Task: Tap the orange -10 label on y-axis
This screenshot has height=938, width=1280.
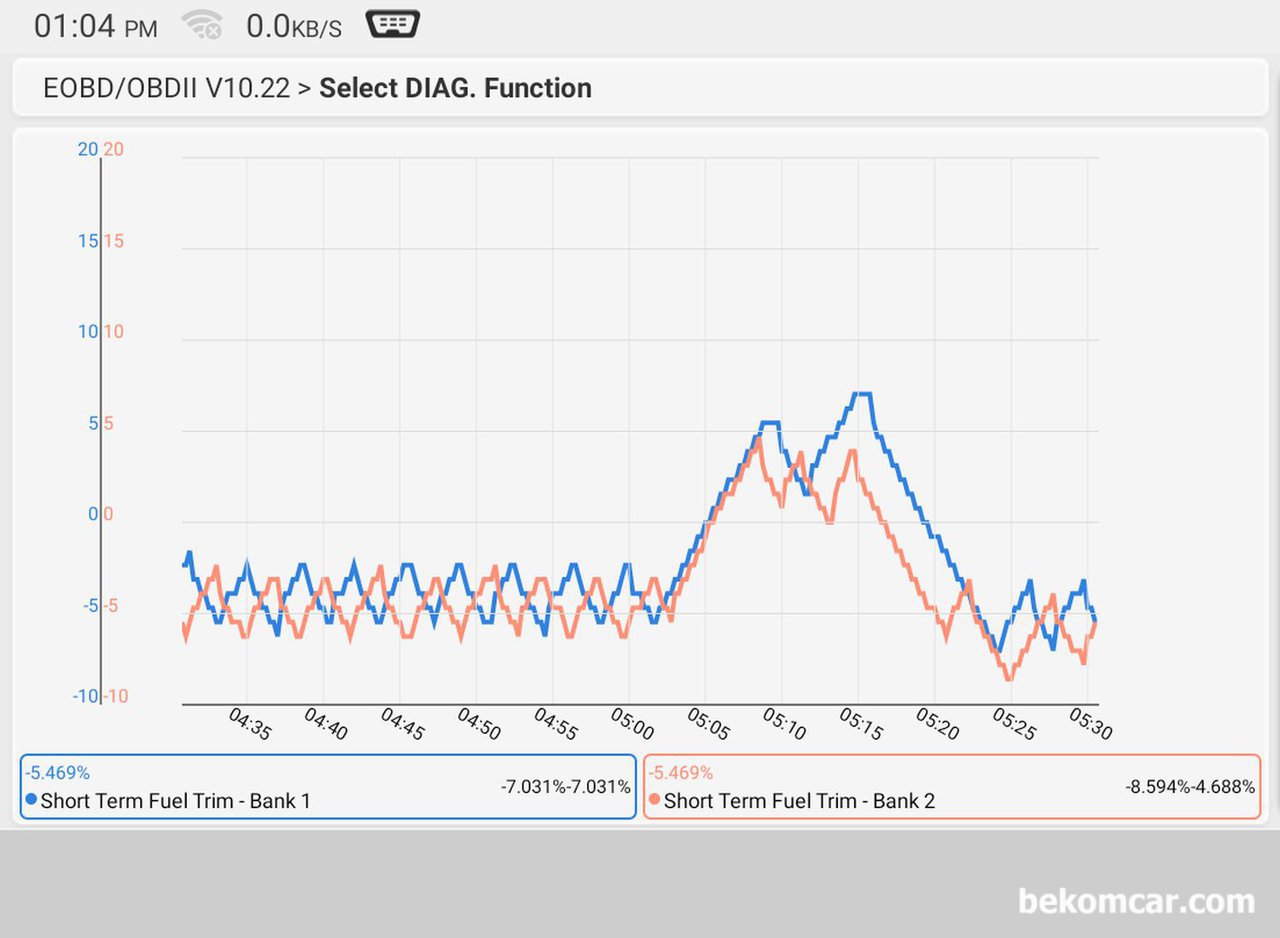Action: (x=116, y=696)
